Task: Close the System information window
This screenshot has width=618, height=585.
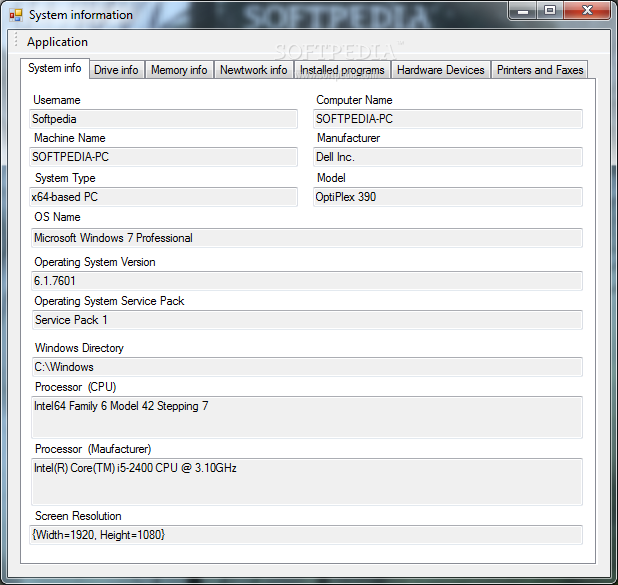Action: [x=587, y=11]
